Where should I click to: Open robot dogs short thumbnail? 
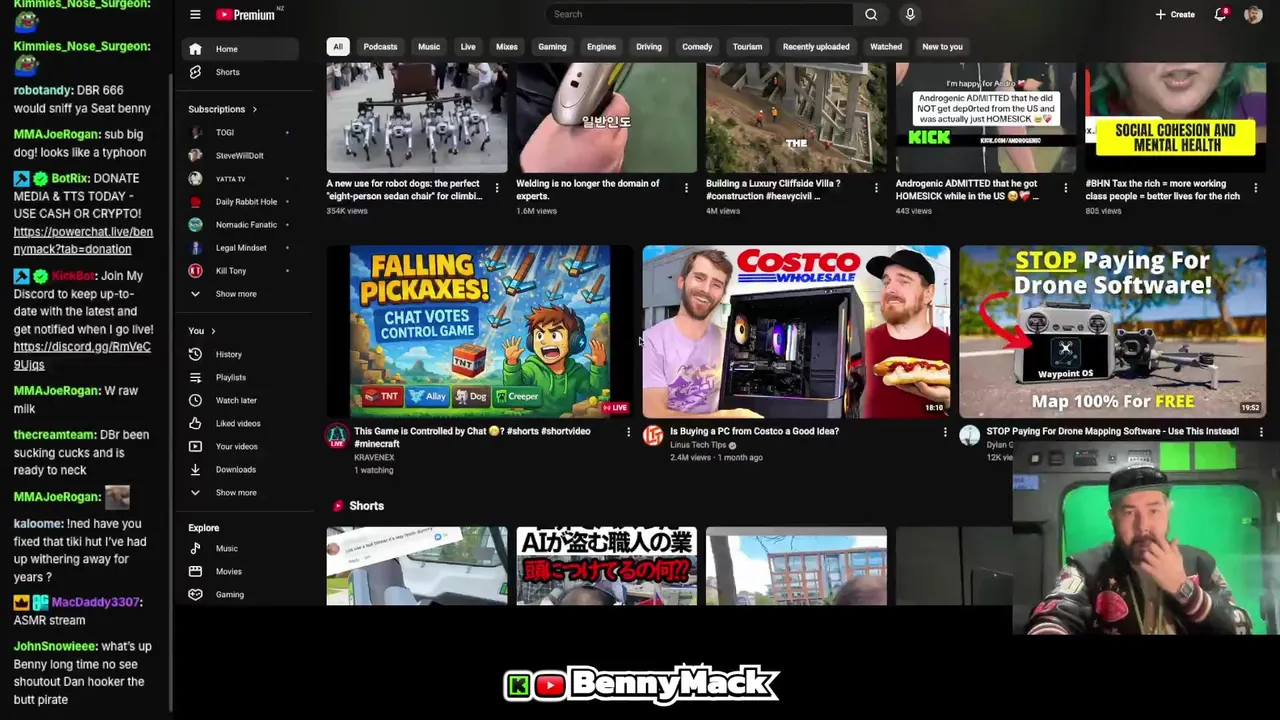point(417,118)
